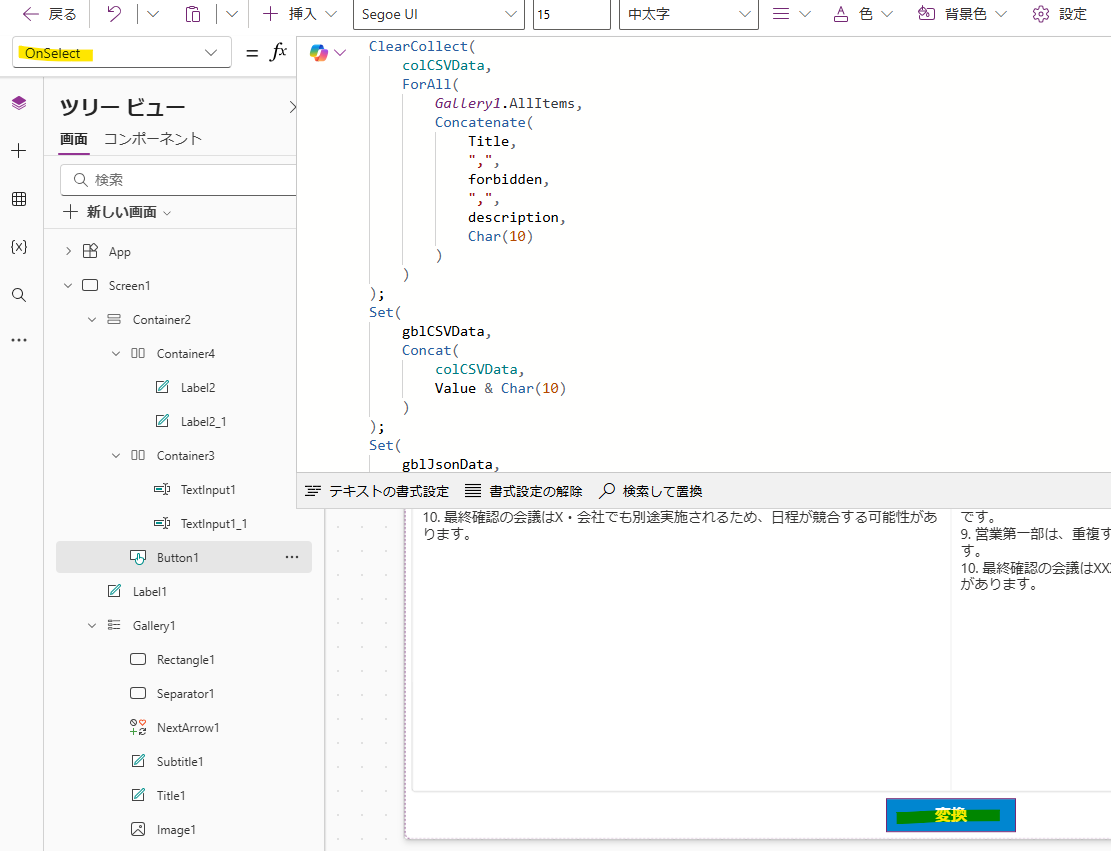Click the Back arrow (戻る) button
Image resolution: width=1111 pixels, height=851 pixels.
coord(49,14)
